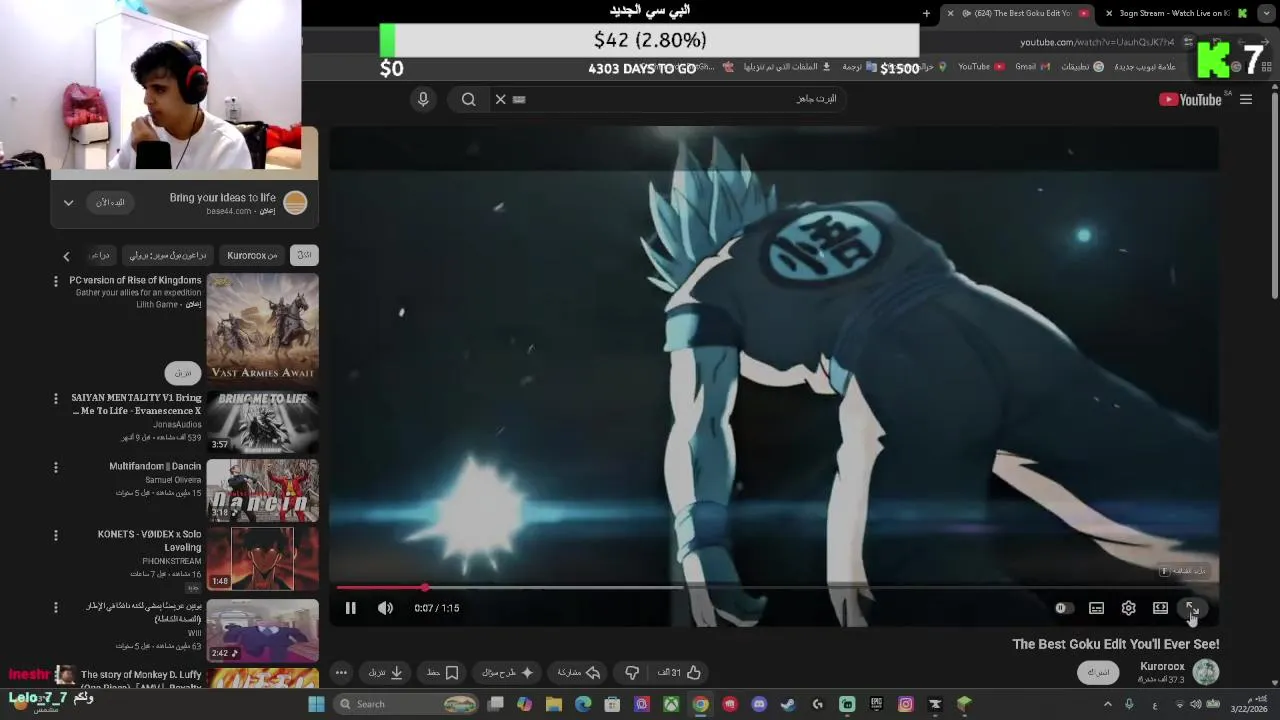Viewport: 1280px width, 720px height.
Task: Open the on-screen keyboard in search
Action: point(519,99)
